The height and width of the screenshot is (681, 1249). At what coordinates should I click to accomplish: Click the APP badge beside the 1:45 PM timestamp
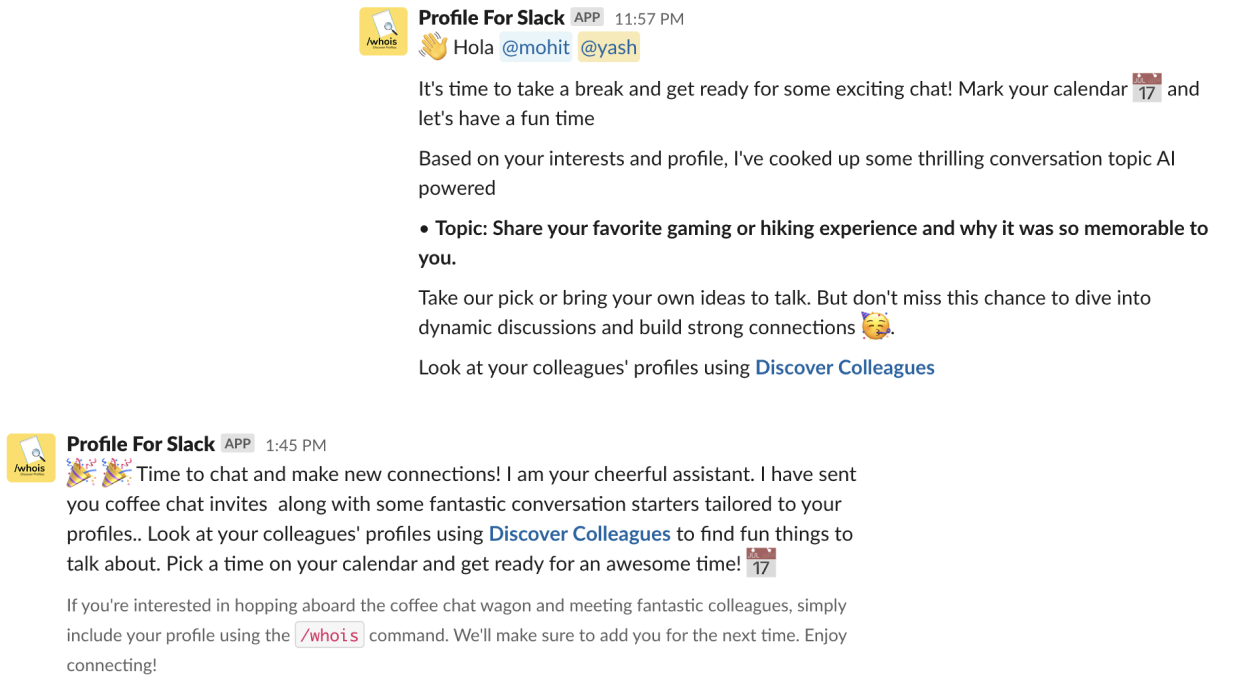[x=237, y=444]
